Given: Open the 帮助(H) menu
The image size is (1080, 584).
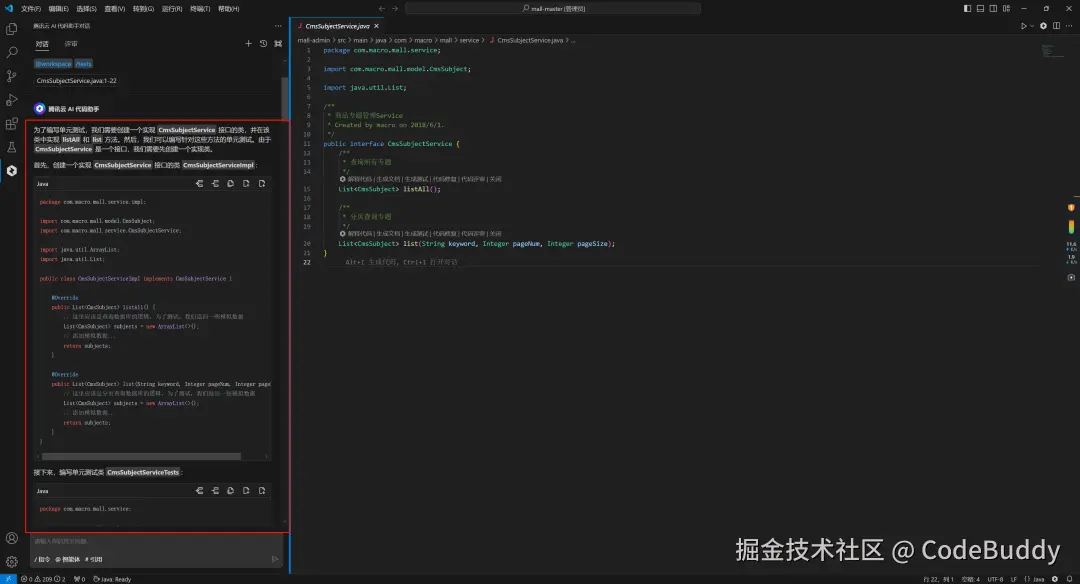Looking at the screenshot, I should [229, 9].
